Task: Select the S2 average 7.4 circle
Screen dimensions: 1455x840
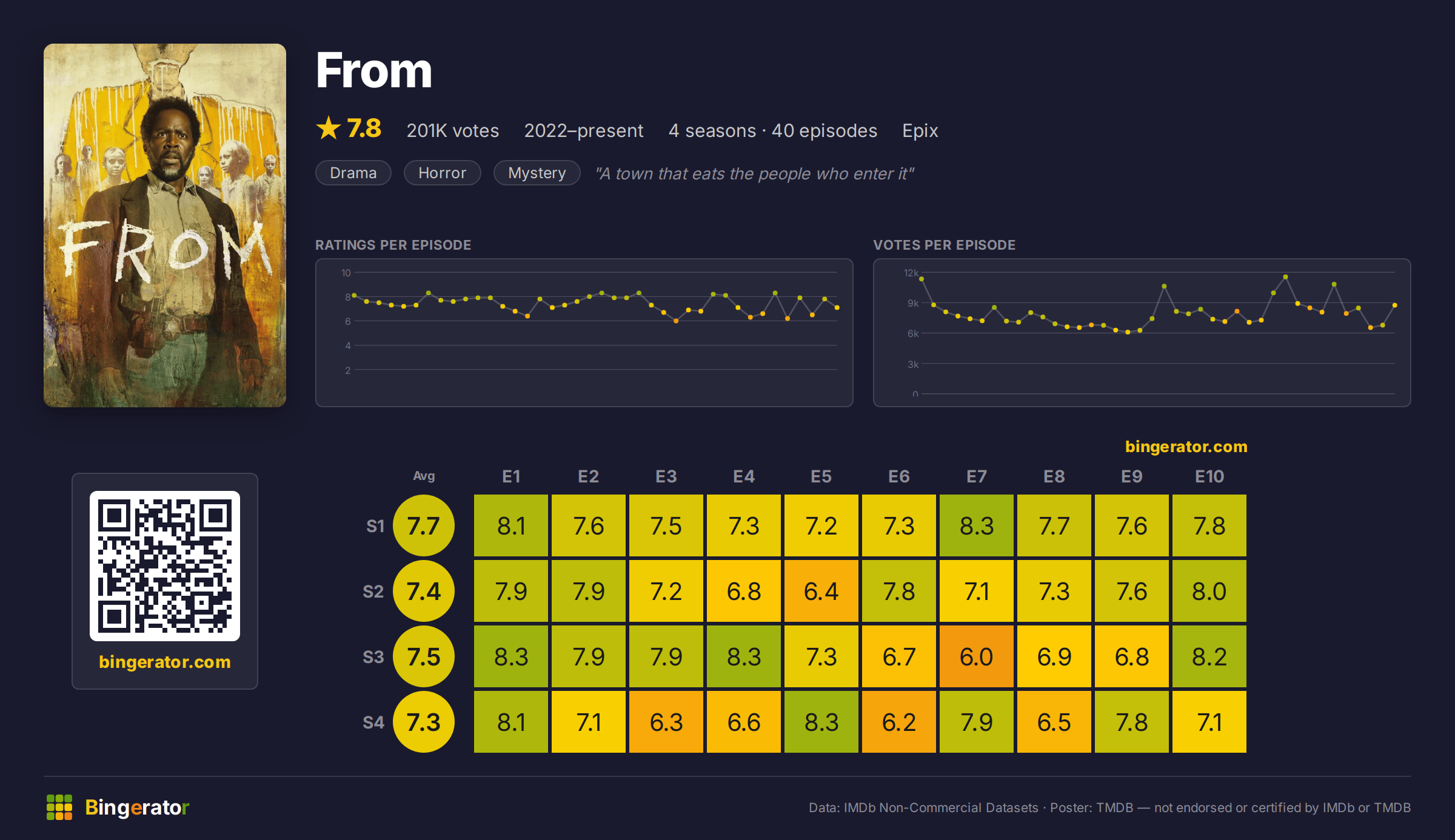Action: click(424, 591)
